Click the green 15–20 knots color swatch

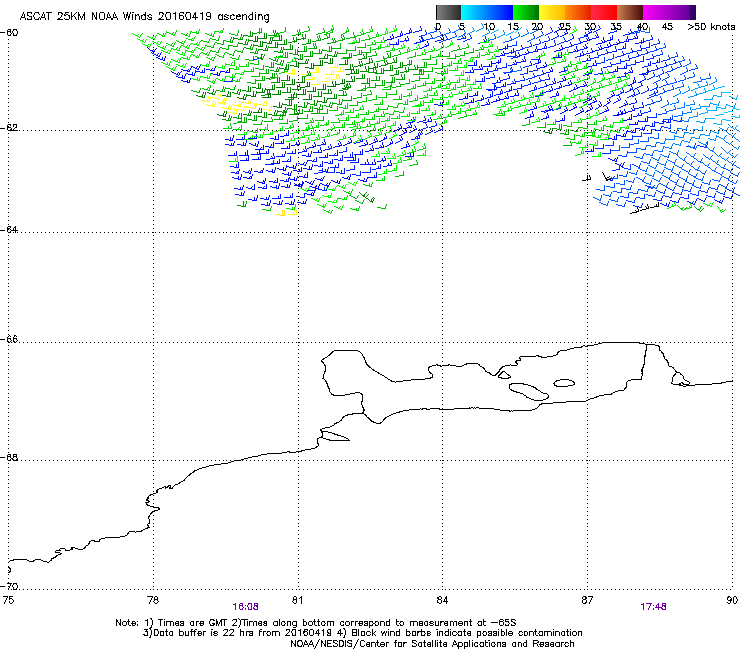click(x=526, y=12)
